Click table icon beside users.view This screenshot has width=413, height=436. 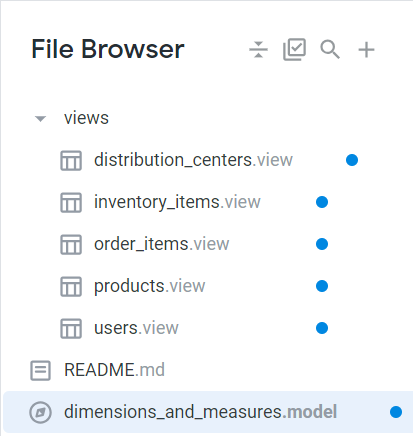tap(71, 328)
